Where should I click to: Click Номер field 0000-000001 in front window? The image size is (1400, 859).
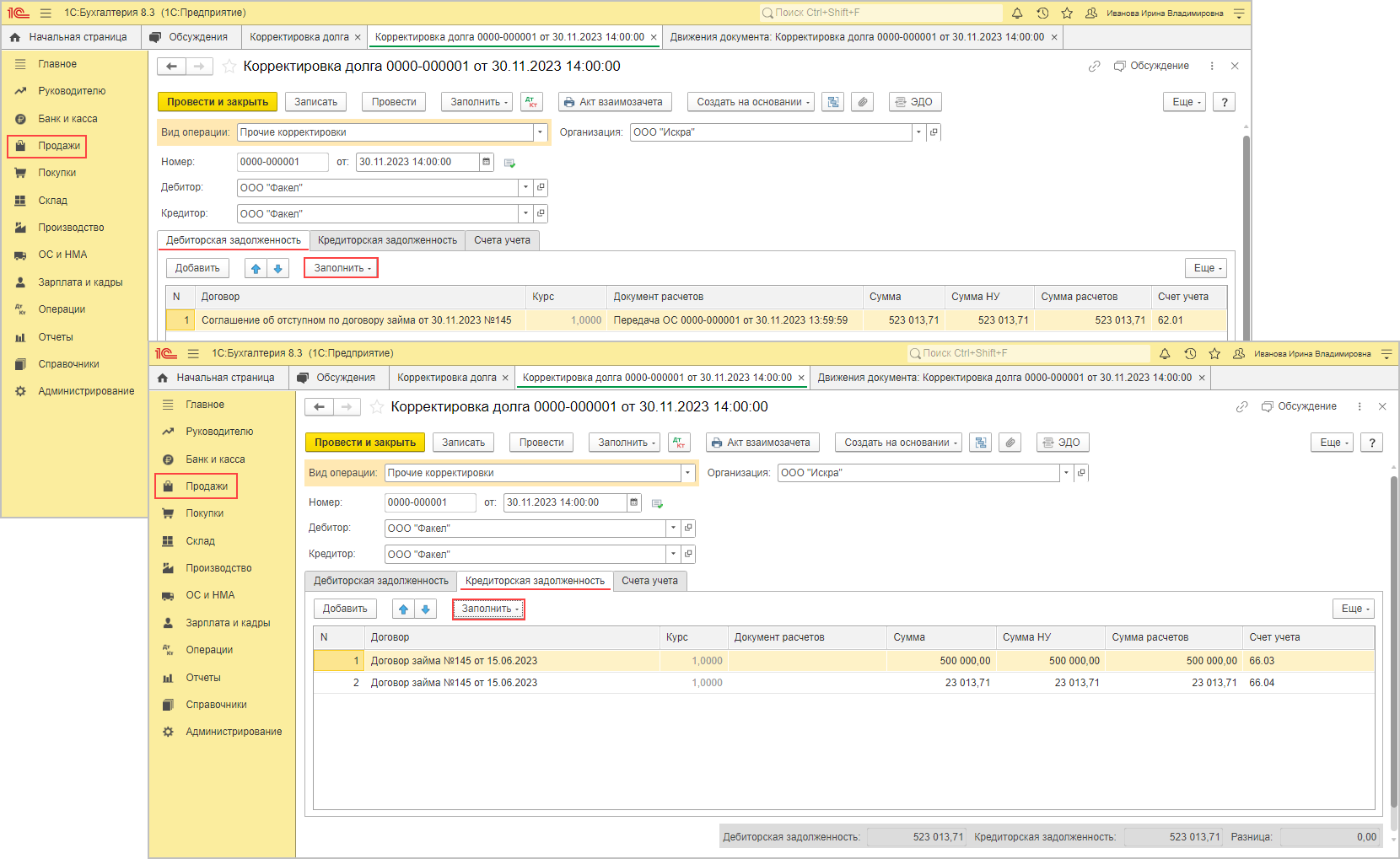(x=430, y=502)
